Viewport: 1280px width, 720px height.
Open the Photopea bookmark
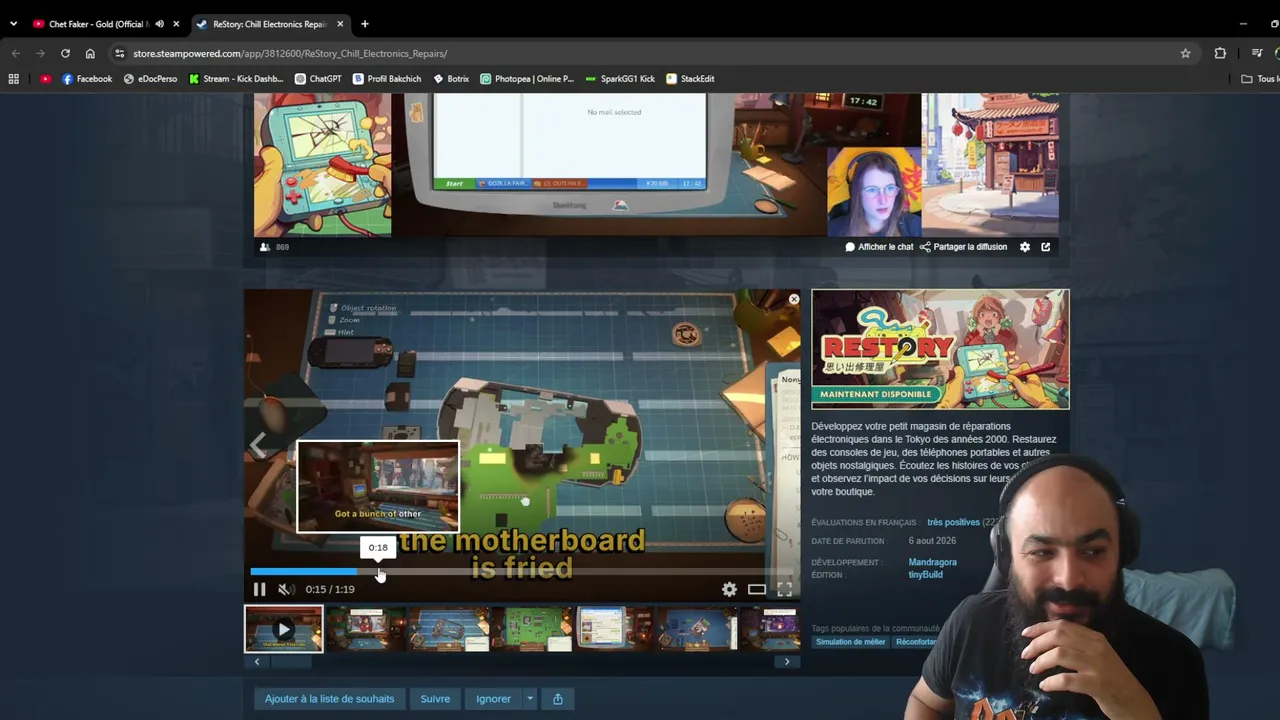click(x=527, y=79)
